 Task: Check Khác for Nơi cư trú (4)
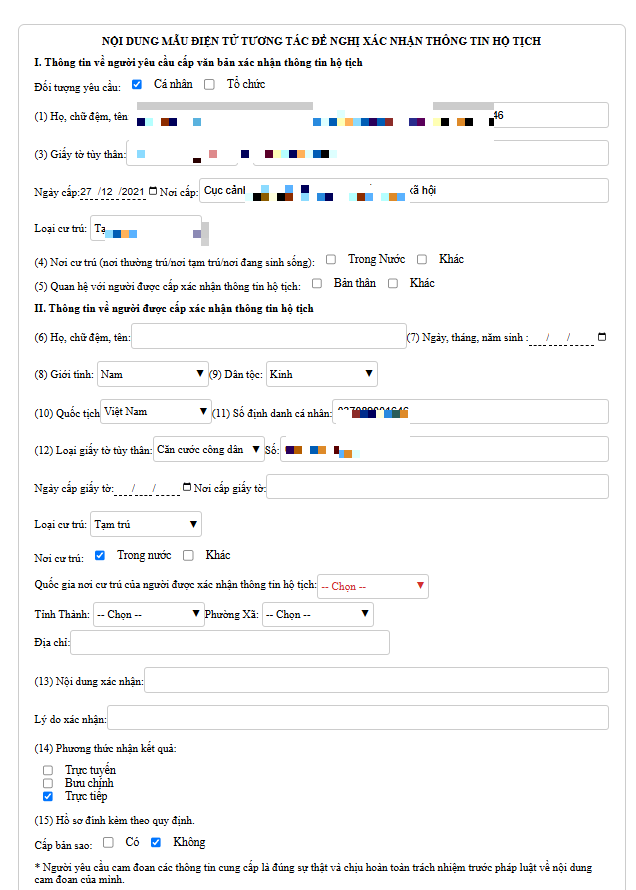[x=422, y=259]
